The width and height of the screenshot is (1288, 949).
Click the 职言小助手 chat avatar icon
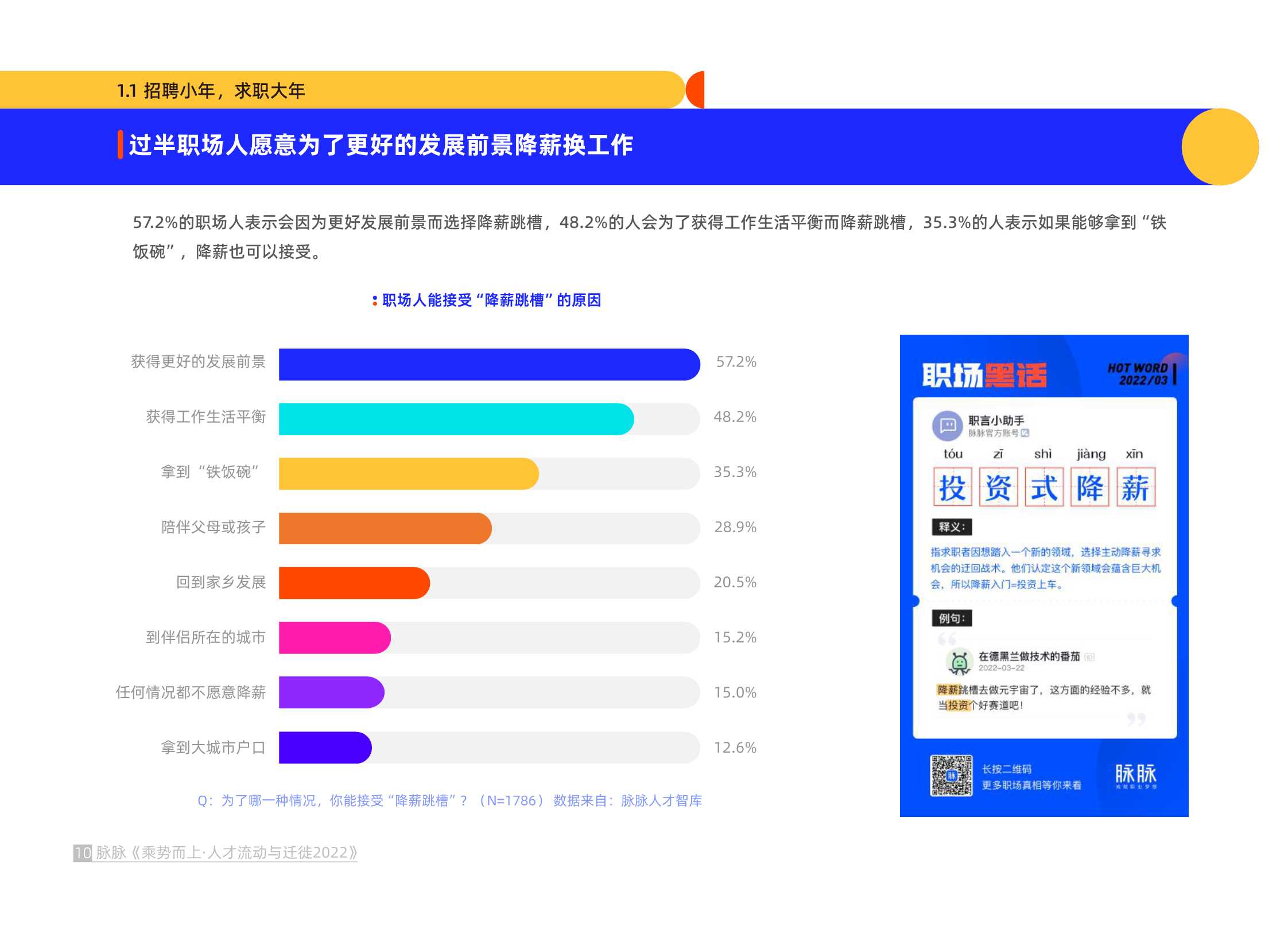(947, 425)
